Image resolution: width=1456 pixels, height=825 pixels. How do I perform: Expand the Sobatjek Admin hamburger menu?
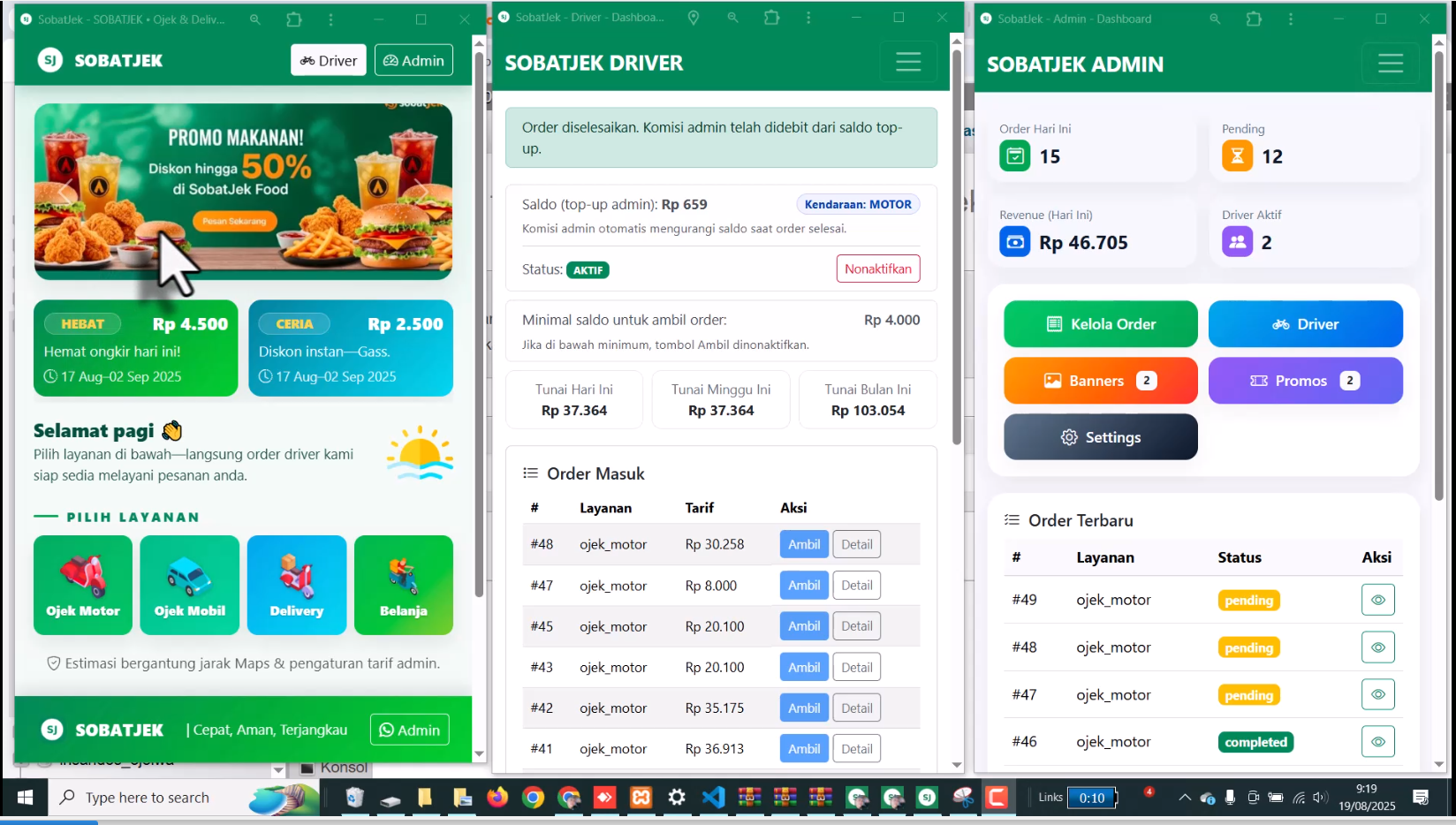coord(1390,64)
